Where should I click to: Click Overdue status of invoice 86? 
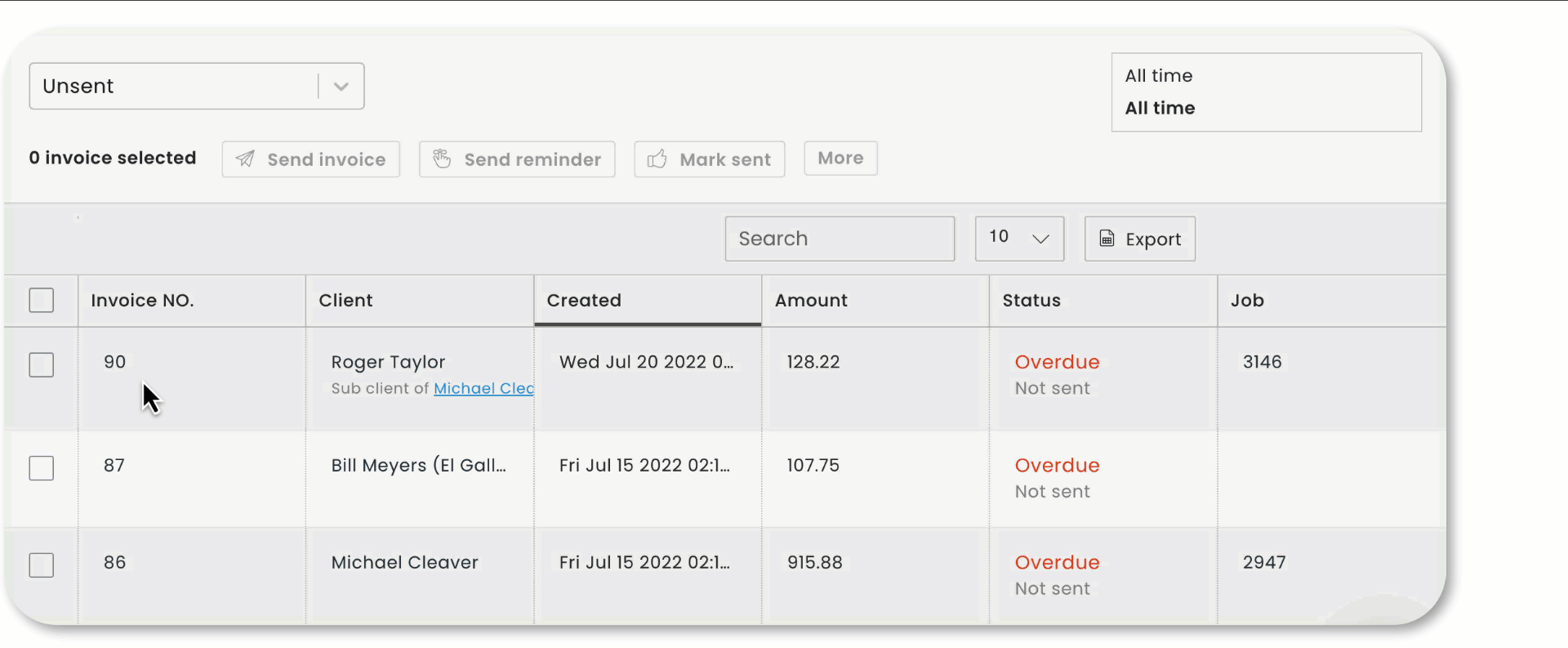pos(1057,562)
